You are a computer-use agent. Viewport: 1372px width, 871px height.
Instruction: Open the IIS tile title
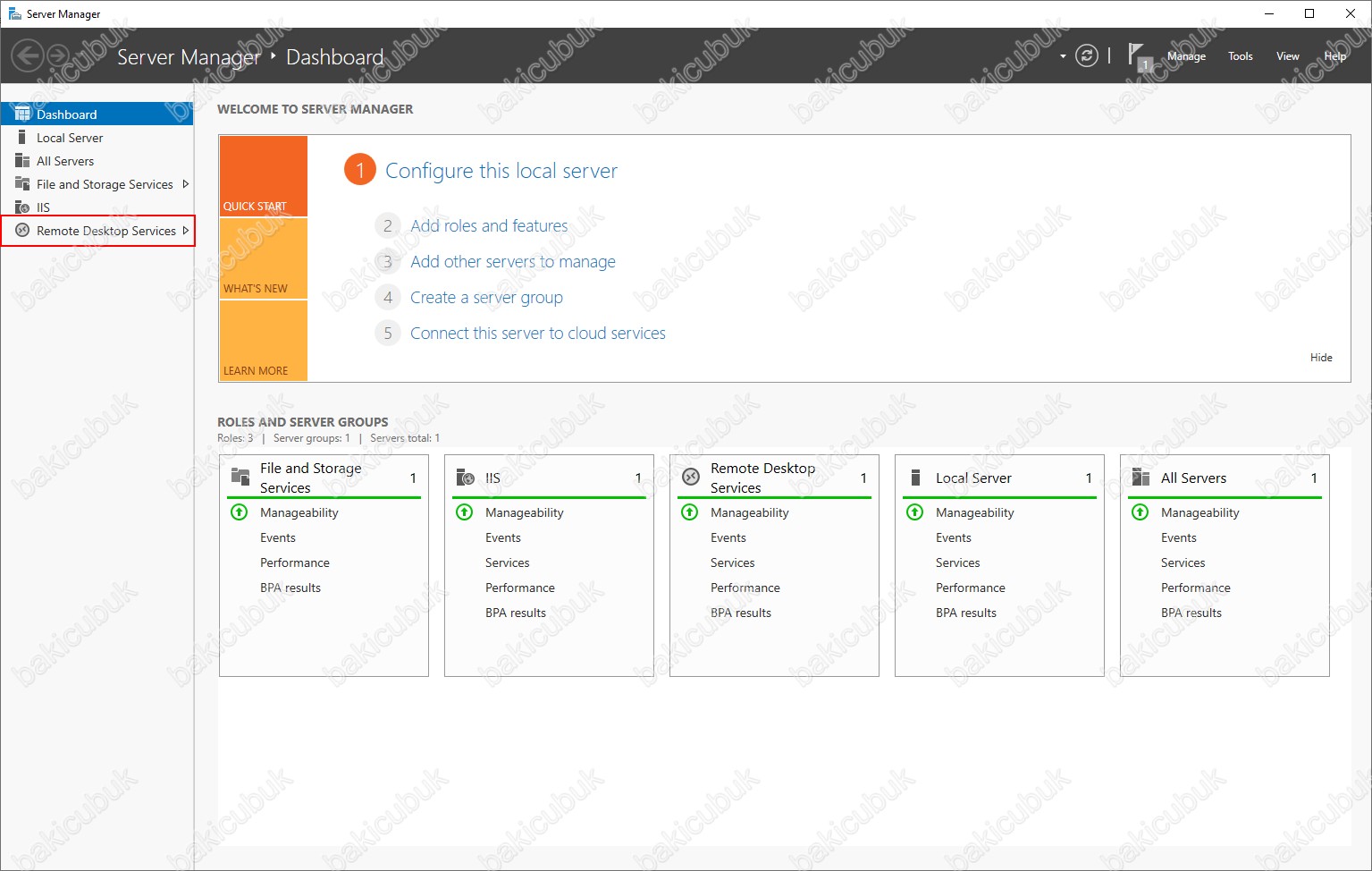[492, 478]
